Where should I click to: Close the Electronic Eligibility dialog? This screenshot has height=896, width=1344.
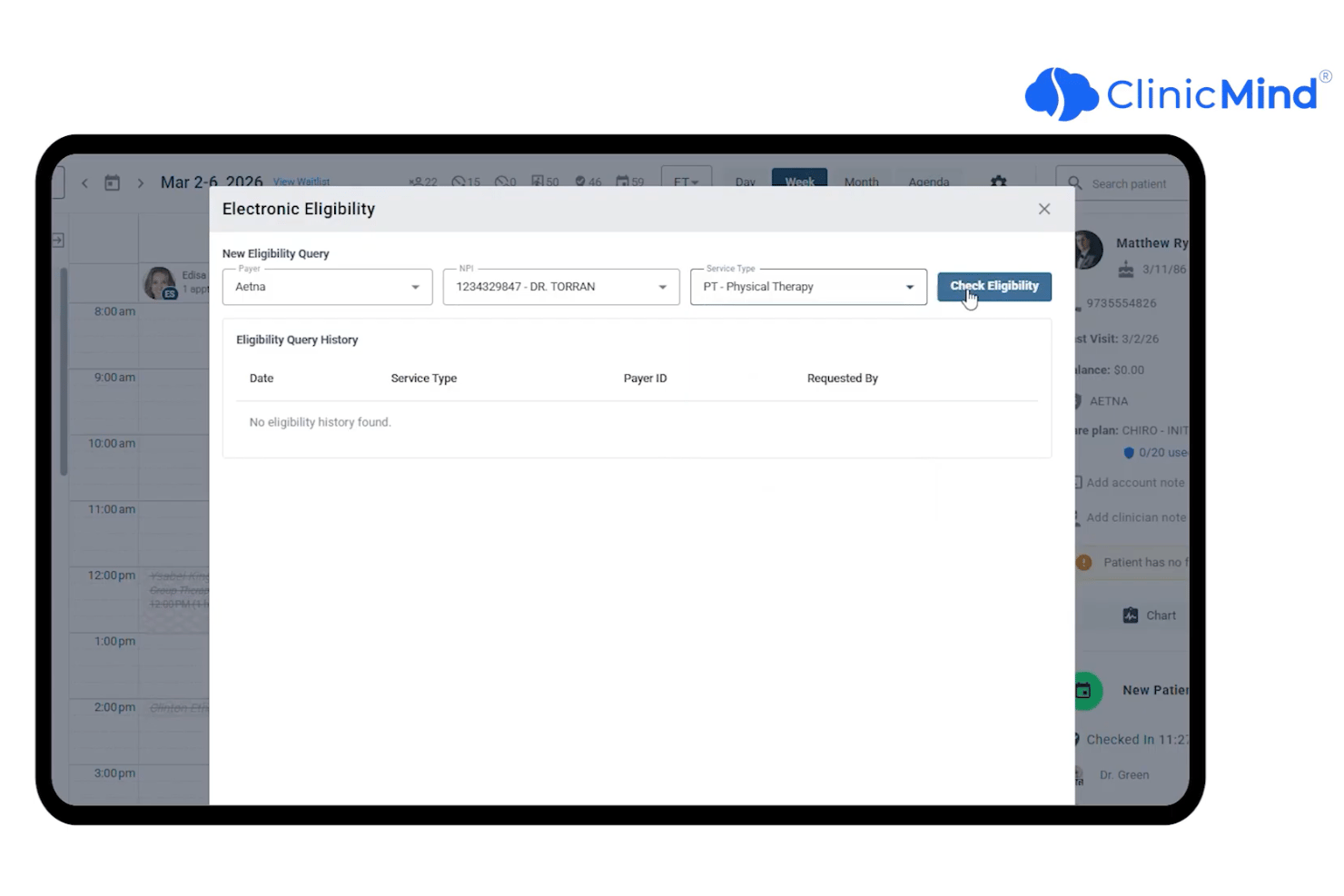1044,209
